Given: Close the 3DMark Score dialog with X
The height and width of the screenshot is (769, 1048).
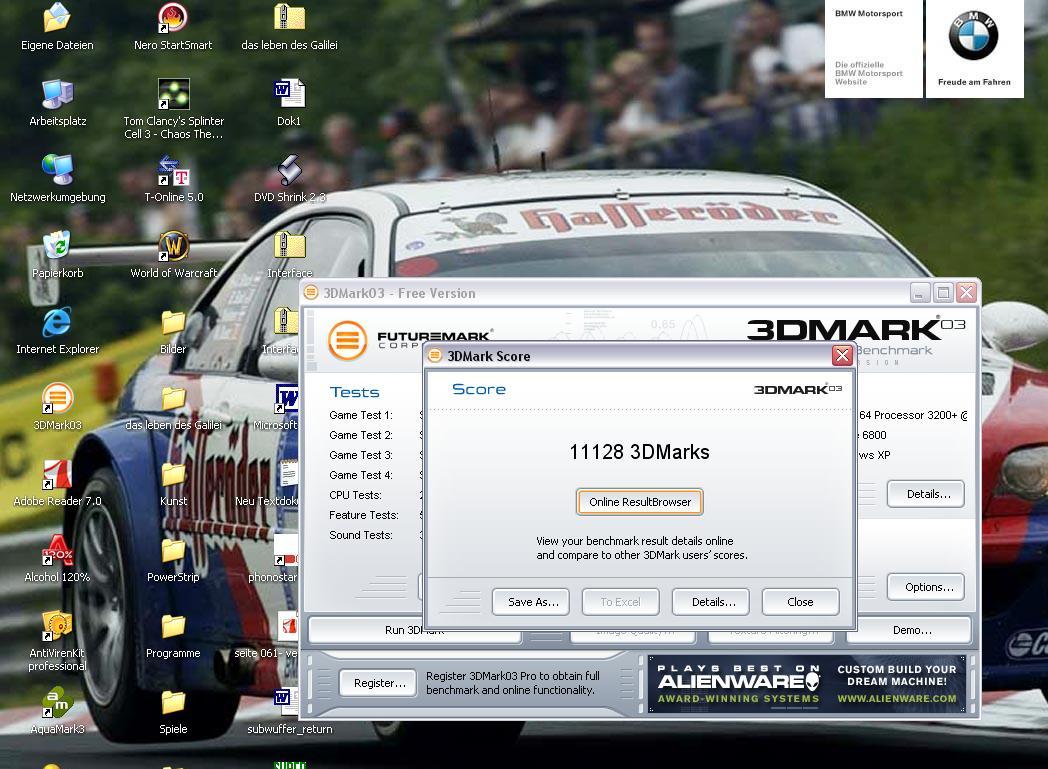Looking at the screenshot, I should click(842, 355).
